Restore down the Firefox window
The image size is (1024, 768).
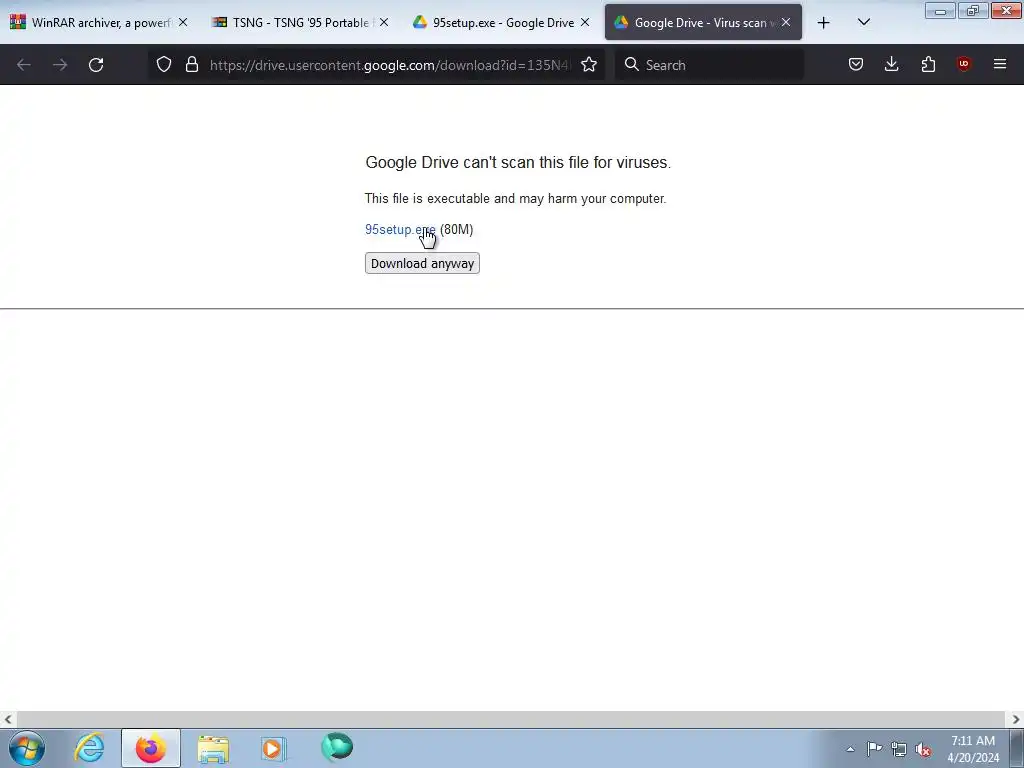[973, 11]
